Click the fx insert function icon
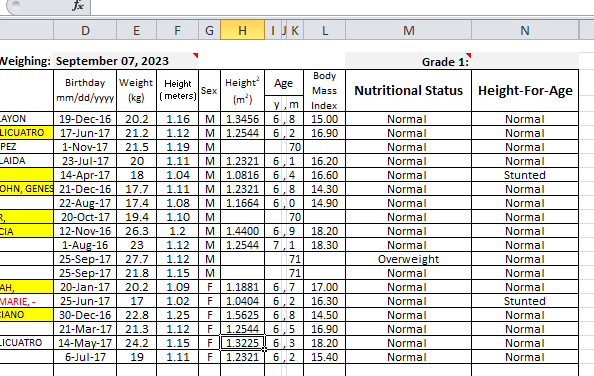The image size is (594, 376). (x=78, y=6)
